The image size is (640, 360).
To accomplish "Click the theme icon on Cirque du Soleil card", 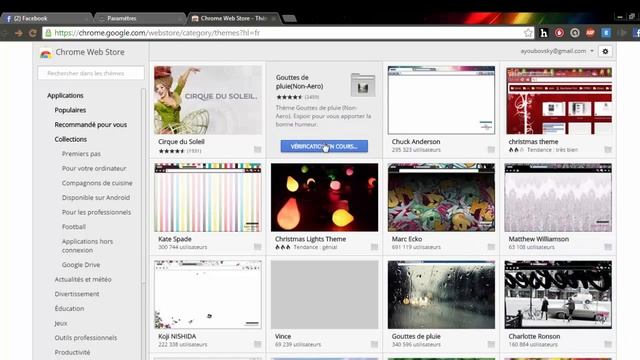I will (258, 150).
